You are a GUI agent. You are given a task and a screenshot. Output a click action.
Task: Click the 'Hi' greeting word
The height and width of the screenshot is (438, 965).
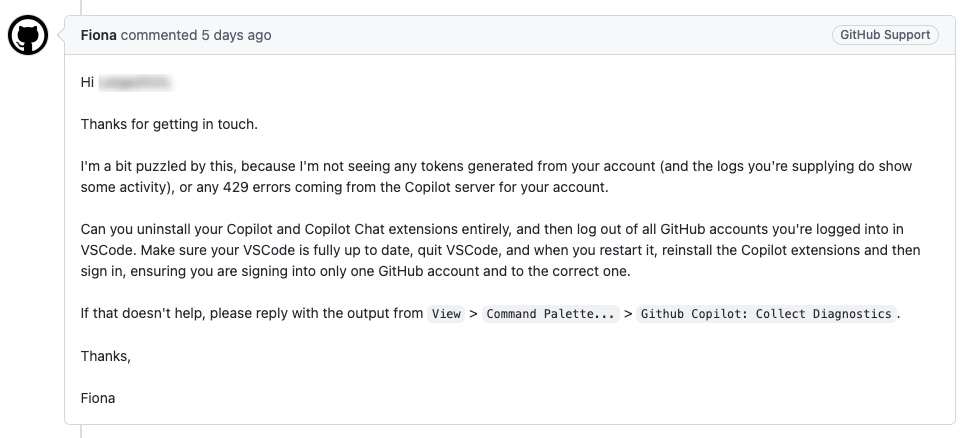(x=87, y=82)
